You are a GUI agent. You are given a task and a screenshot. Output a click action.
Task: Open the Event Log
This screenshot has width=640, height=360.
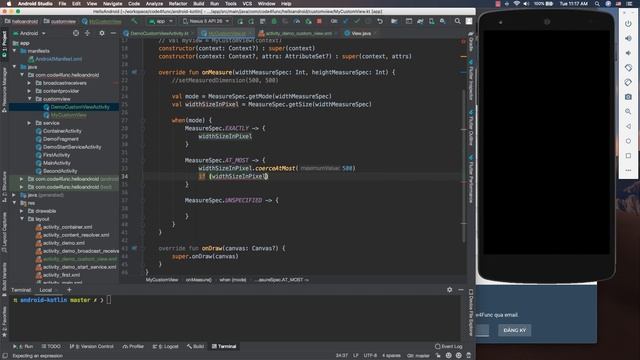(x=449, y=346)
